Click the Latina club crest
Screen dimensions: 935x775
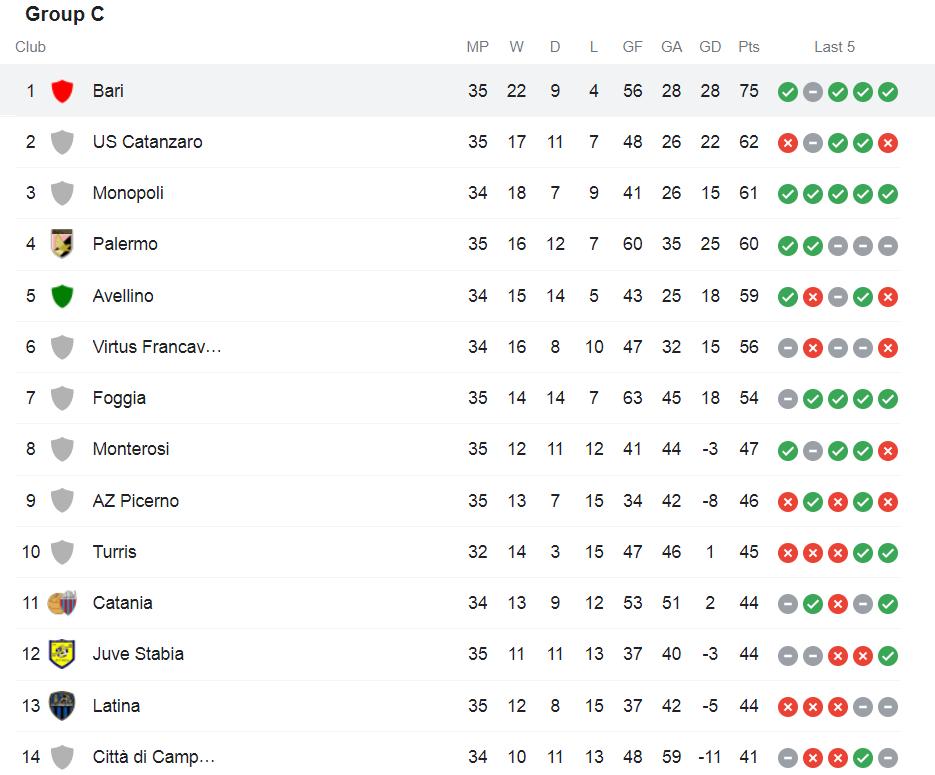click(x=62, y=706)
